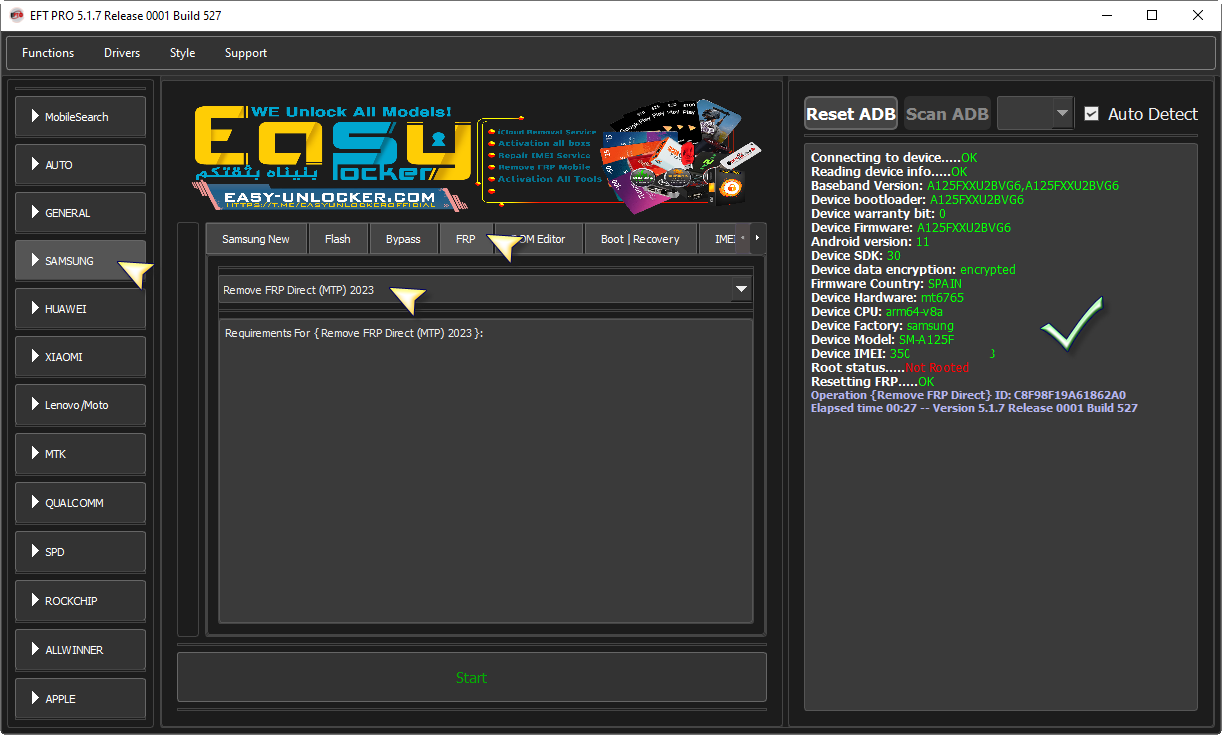Switch to the Boot | Recovery tab

tap(640, 239)
